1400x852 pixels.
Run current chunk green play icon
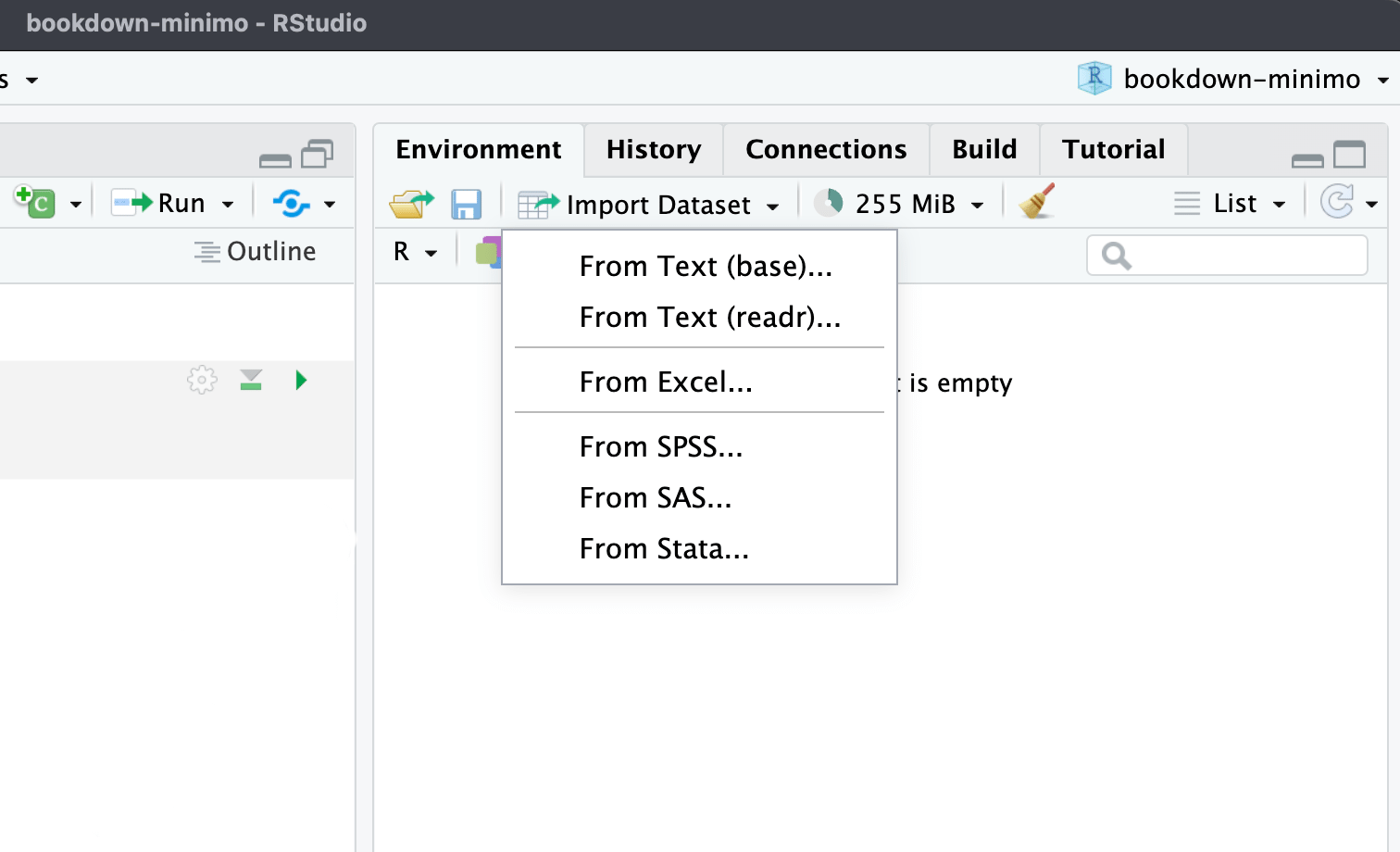click(x=301, y=380)
